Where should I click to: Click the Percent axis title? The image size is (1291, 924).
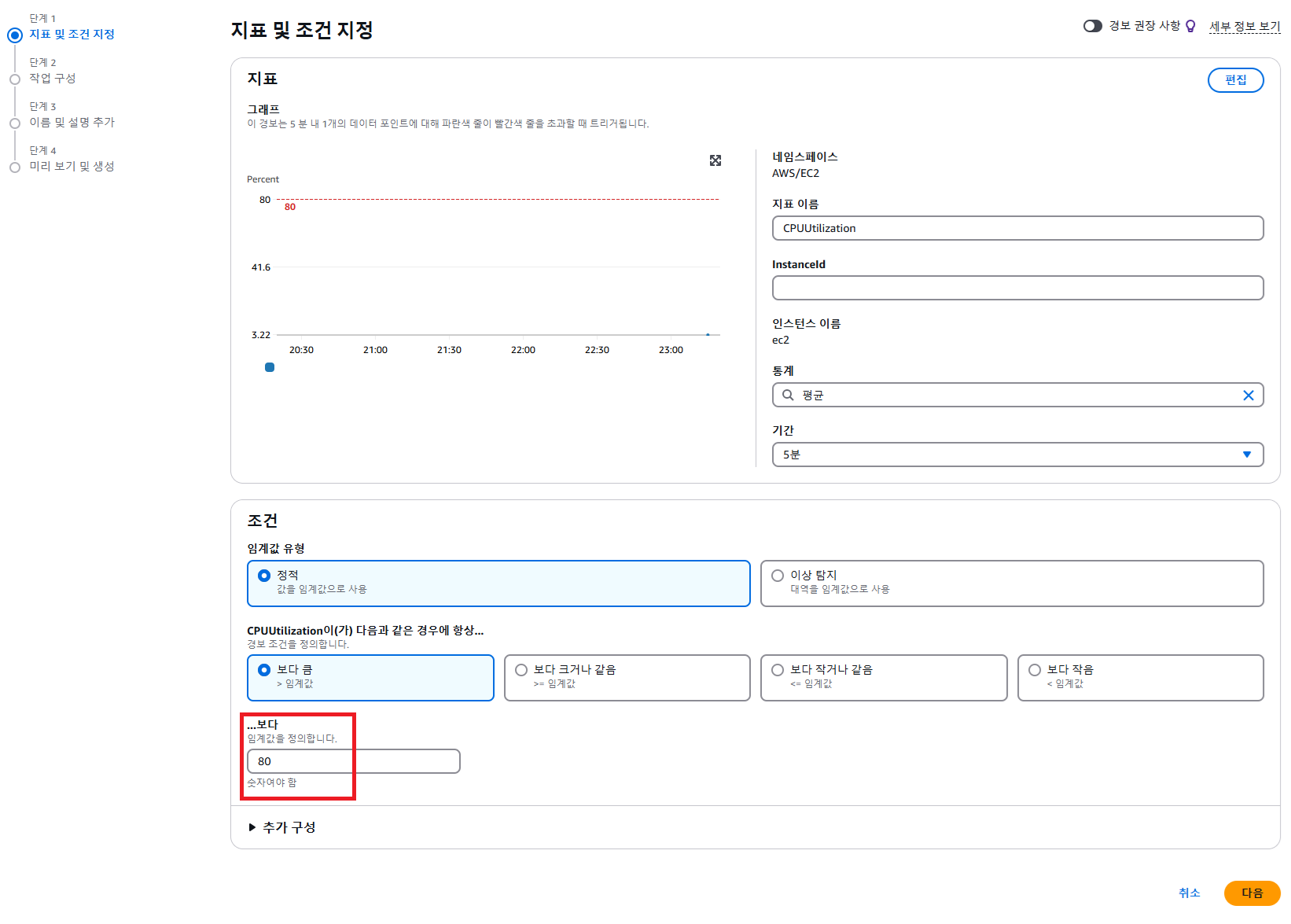263,179
